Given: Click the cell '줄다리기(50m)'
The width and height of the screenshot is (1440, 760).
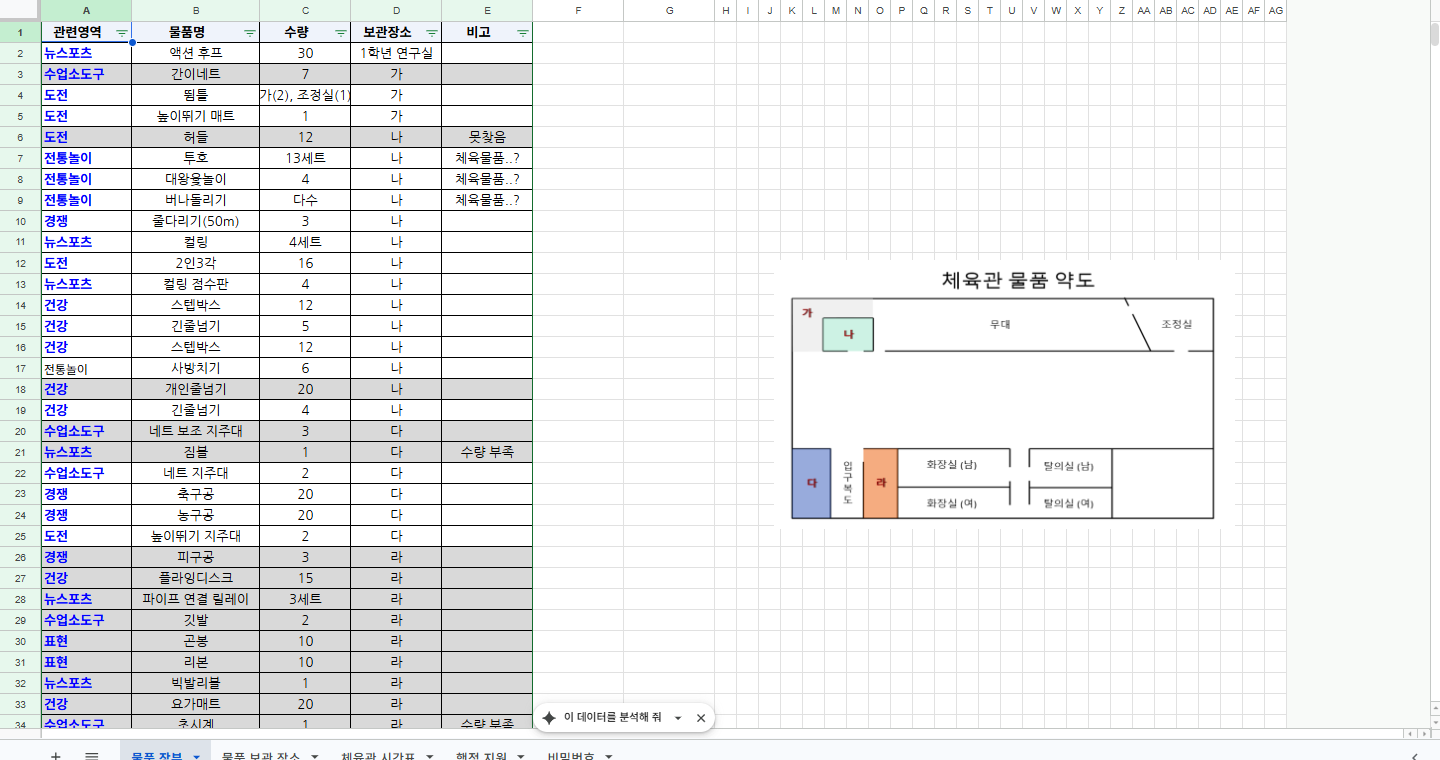Looking at the screenshot, I should [196, 221].
